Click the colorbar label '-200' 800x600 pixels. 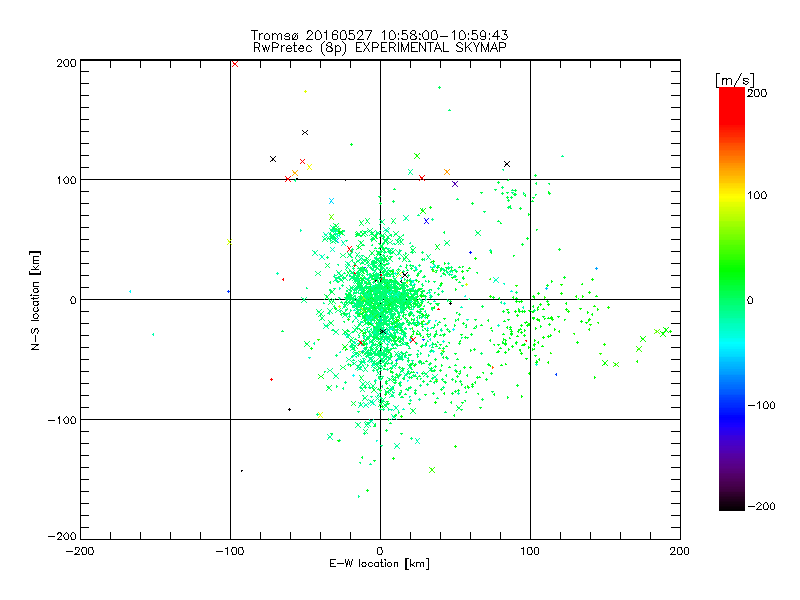pos(761,506)
